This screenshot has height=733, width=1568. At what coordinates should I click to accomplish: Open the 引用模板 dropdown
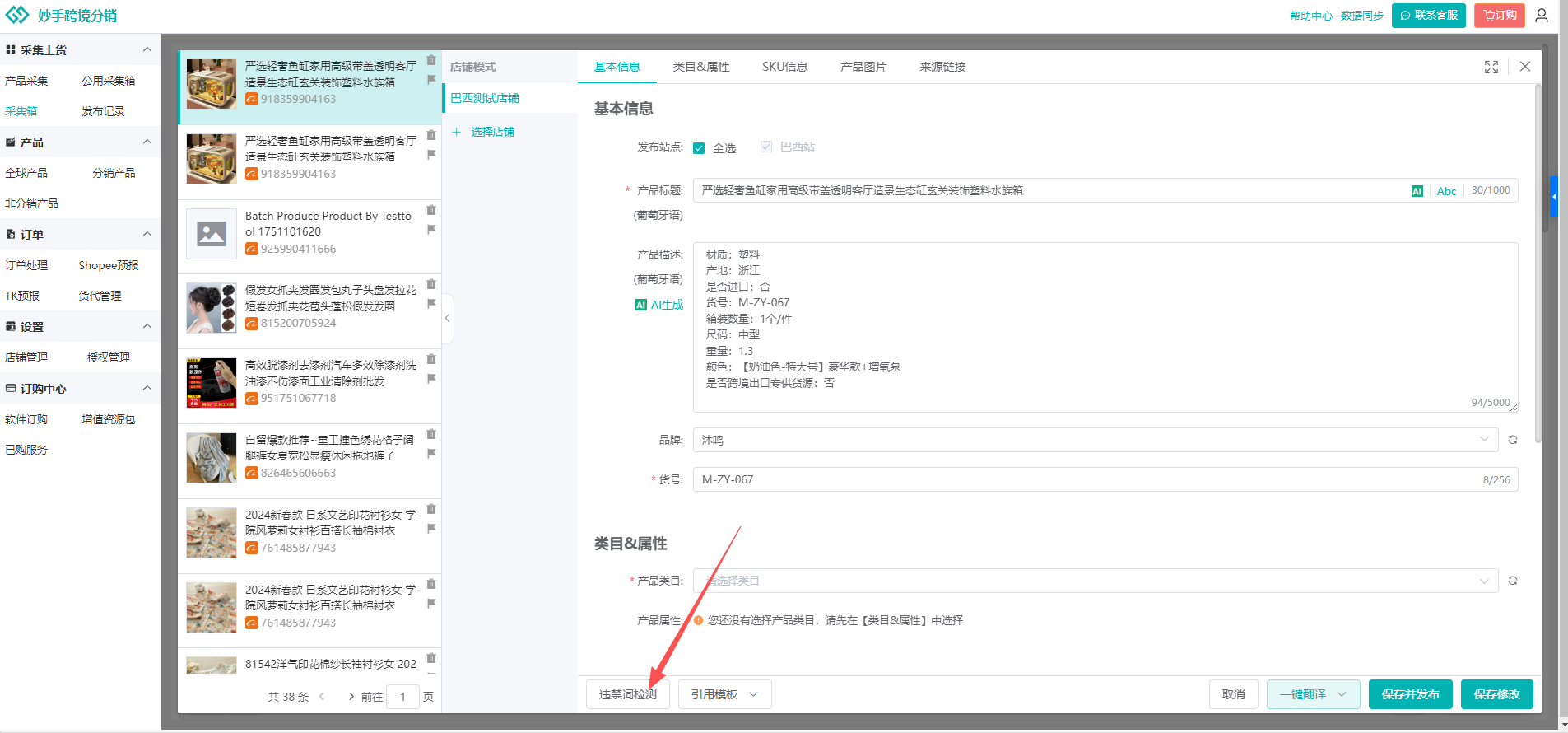[x=725, y=694]
